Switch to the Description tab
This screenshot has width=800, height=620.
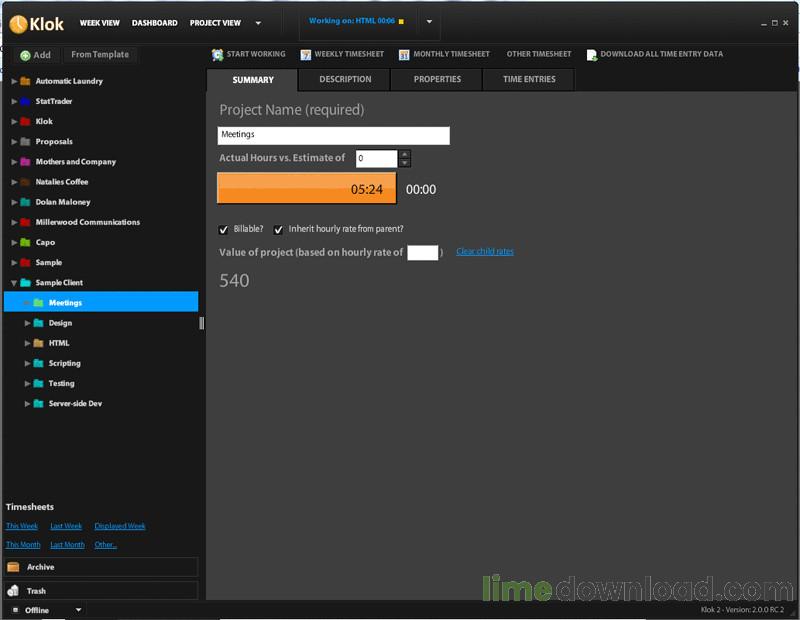coord(345,80)
